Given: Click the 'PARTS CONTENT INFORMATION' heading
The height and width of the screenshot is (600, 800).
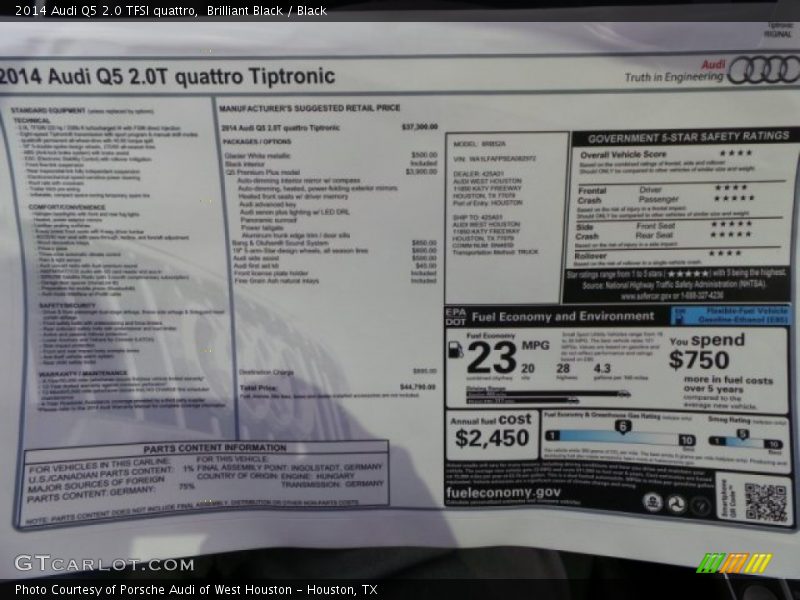Looking at the screenshot, I should [214, 448].
